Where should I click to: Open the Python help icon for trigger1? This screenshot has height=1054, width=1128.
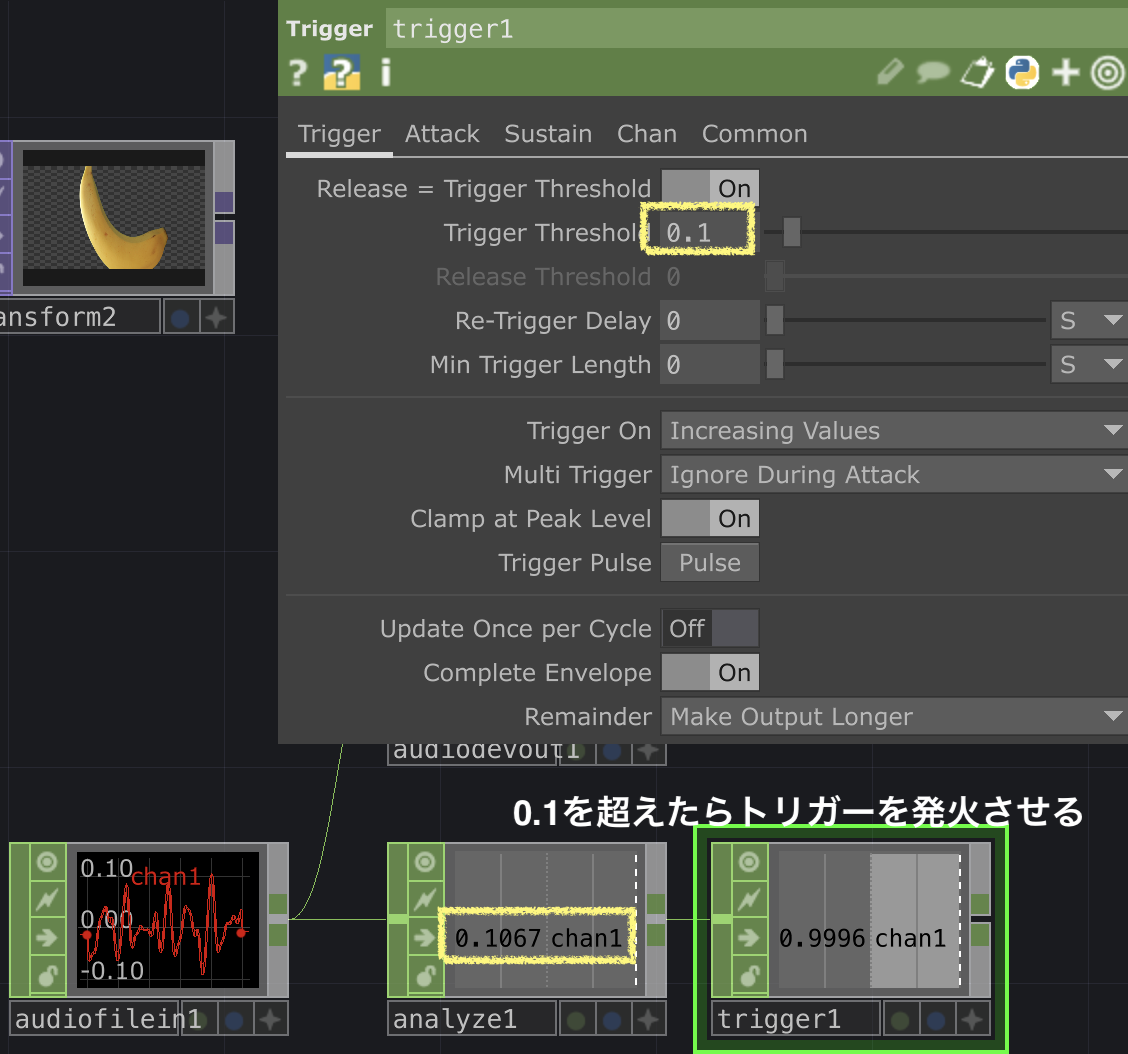340,72
